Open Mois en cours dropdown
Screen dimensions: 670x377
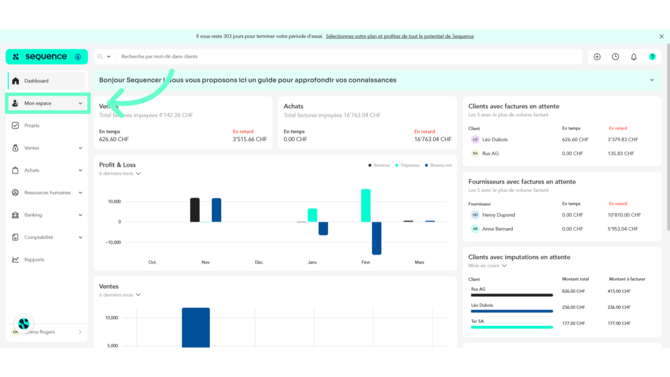tap(488, 266)
